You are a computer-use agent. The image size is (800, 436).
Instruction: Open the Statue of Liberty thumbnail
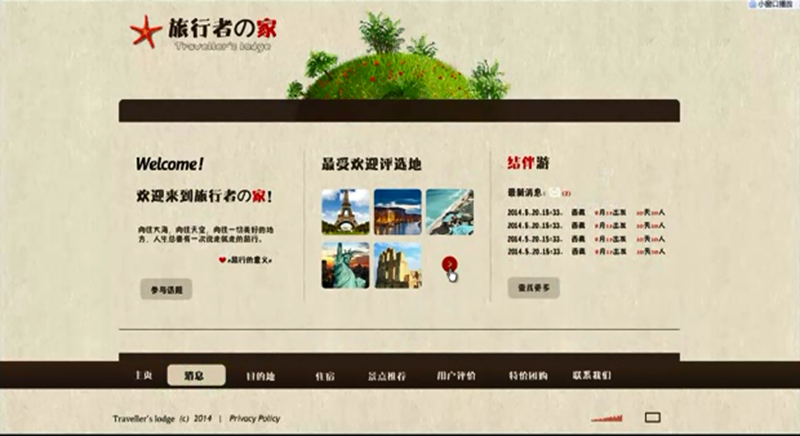point(345,265)
